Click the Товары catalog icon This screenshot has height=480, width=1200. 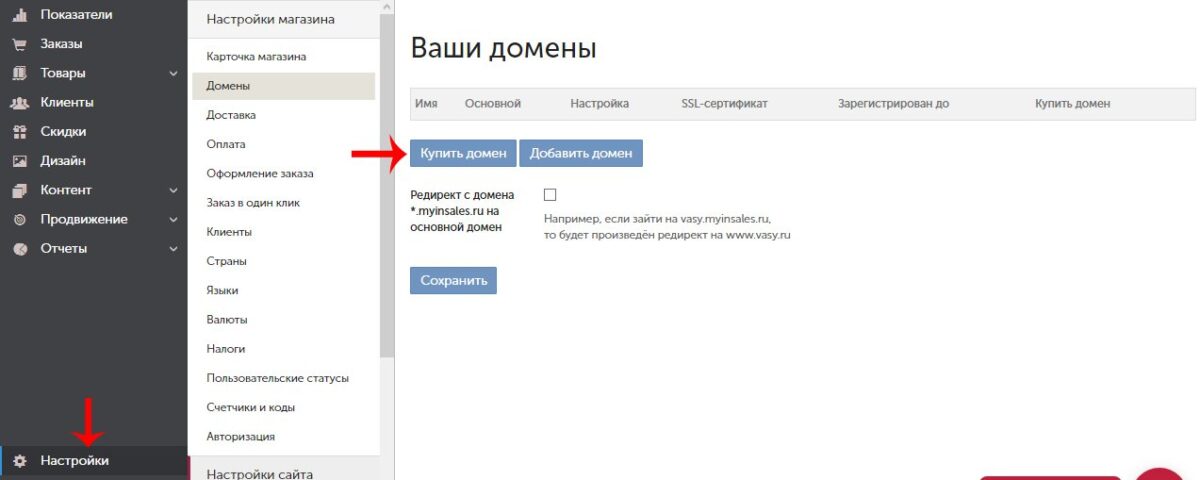point(19,73)
